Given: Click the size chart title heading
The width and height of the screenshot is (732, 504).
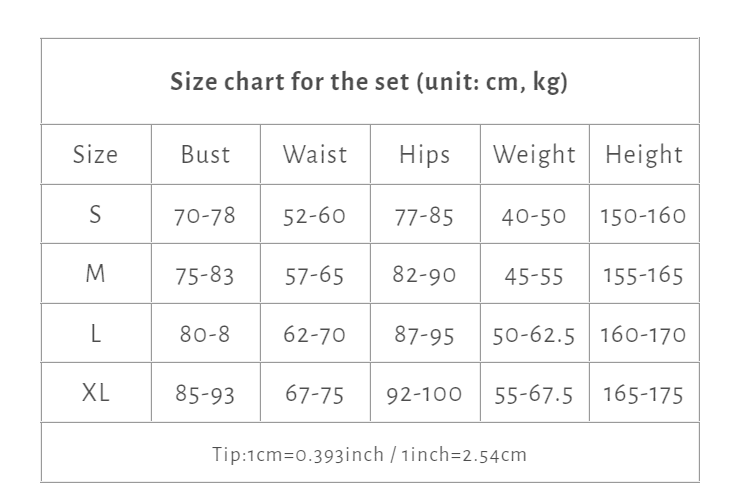Looking at the screenshot, I should pos(369,82).
